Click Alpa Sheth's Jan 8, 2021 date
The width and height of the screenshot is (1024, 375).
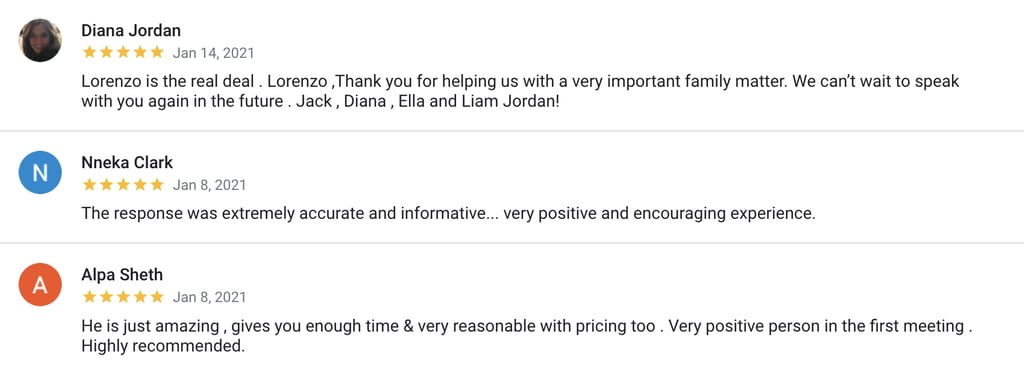pos(210,298)
